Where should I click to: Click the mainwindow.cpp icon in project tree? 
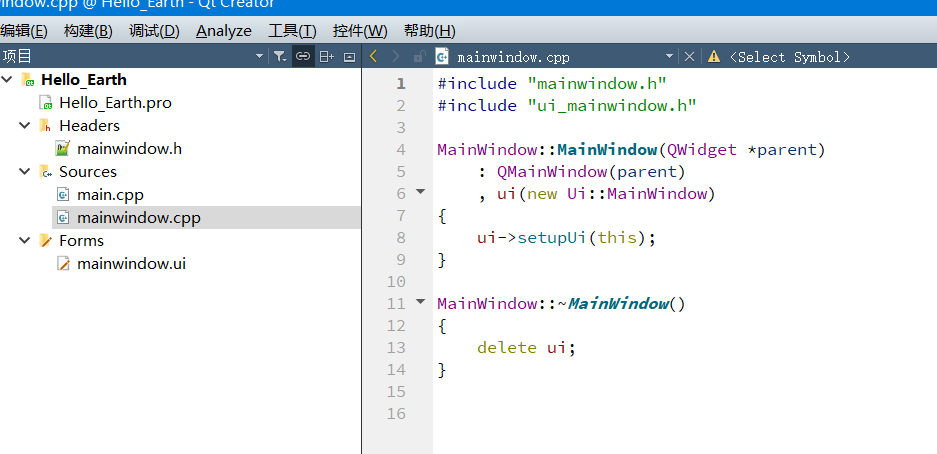click(63, 217)
